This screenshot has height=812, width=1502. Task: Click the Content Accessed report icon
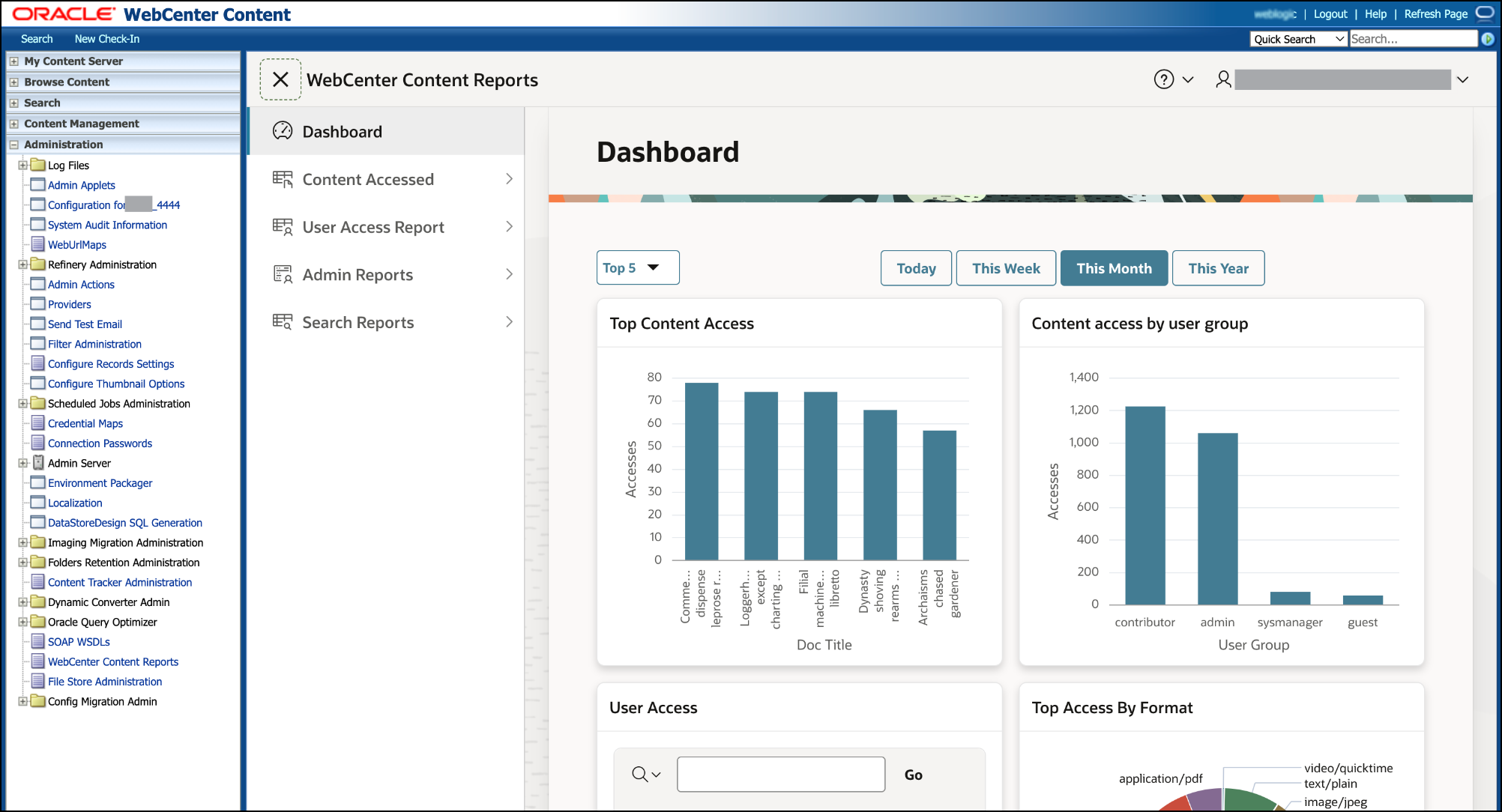(x=283, y=179)
